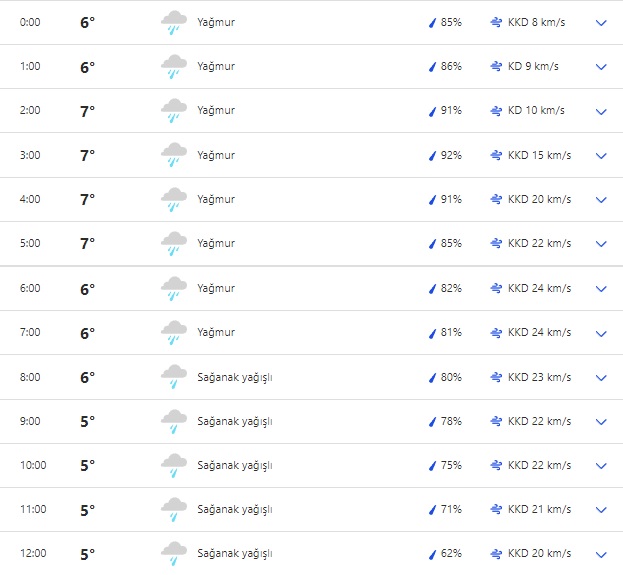Click the 7° temperature at 4:00
Viewport: 623px width, 575px height.
pos(88,199)
